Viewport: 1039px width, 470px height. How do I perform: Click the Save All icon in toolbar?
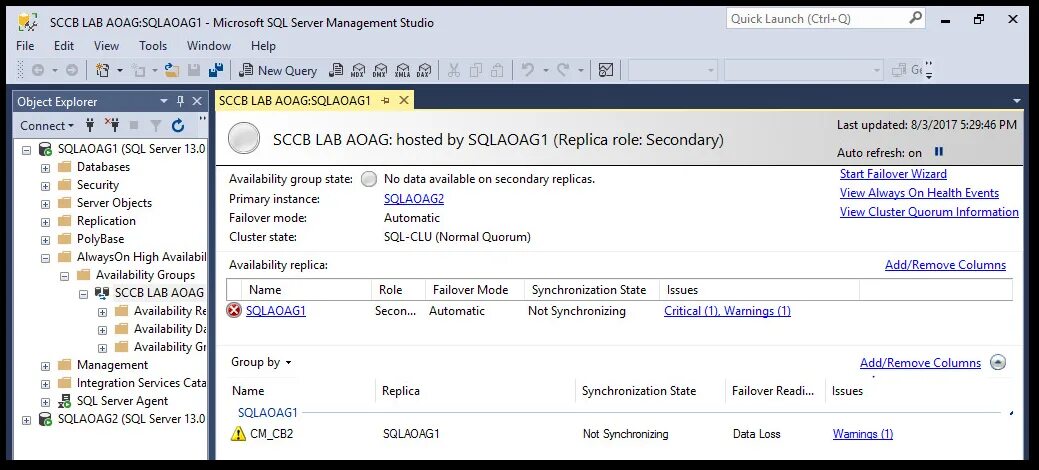[215, 70]
